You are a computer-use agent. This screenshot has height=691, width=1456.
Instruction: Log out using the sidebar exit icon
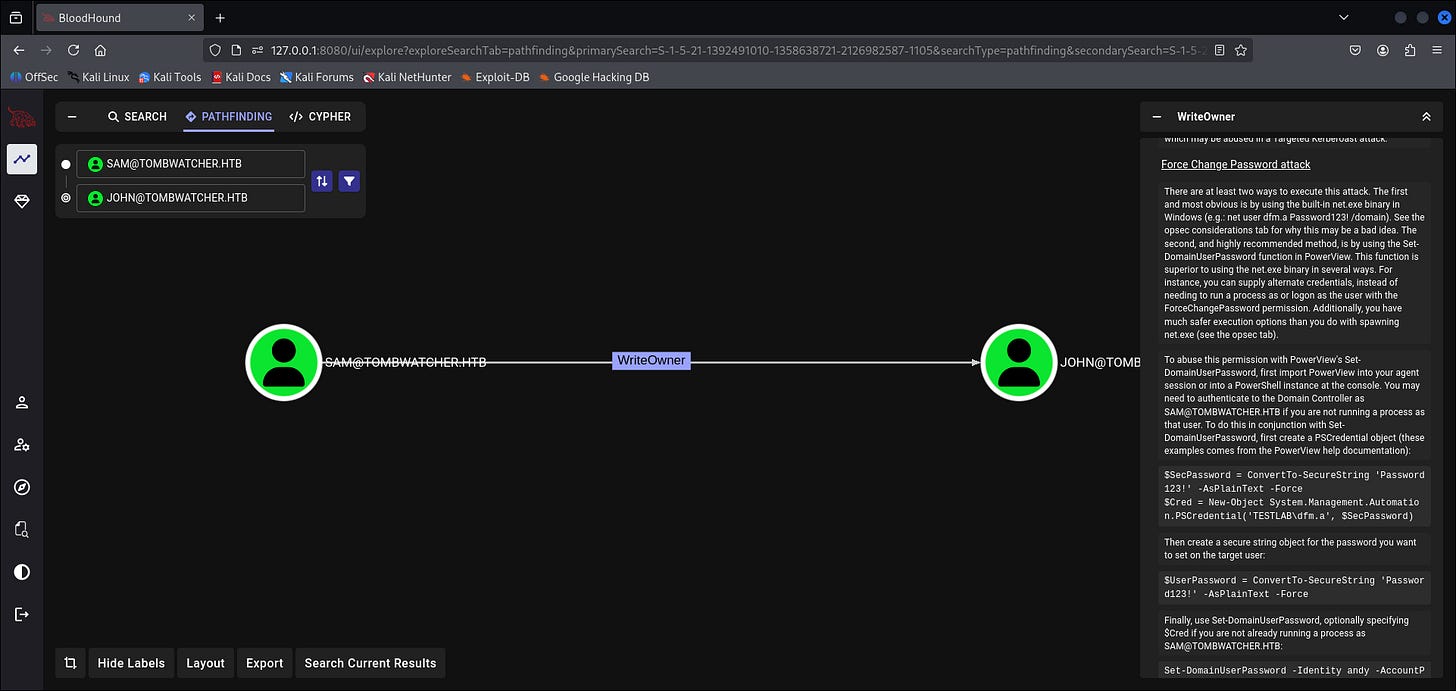22,614
